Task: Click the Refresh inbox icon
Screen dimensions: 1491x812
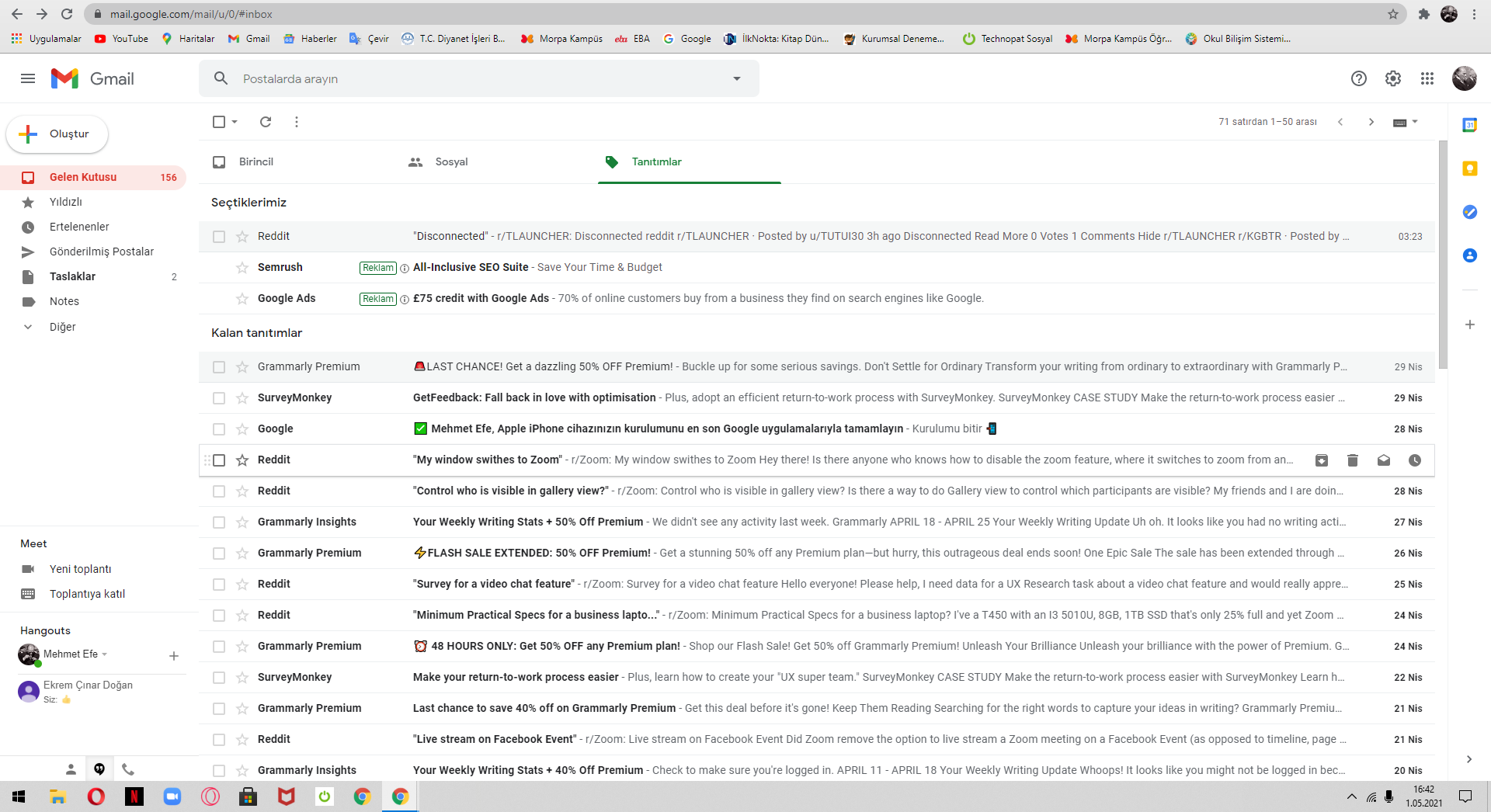Action: coord(266,122)
